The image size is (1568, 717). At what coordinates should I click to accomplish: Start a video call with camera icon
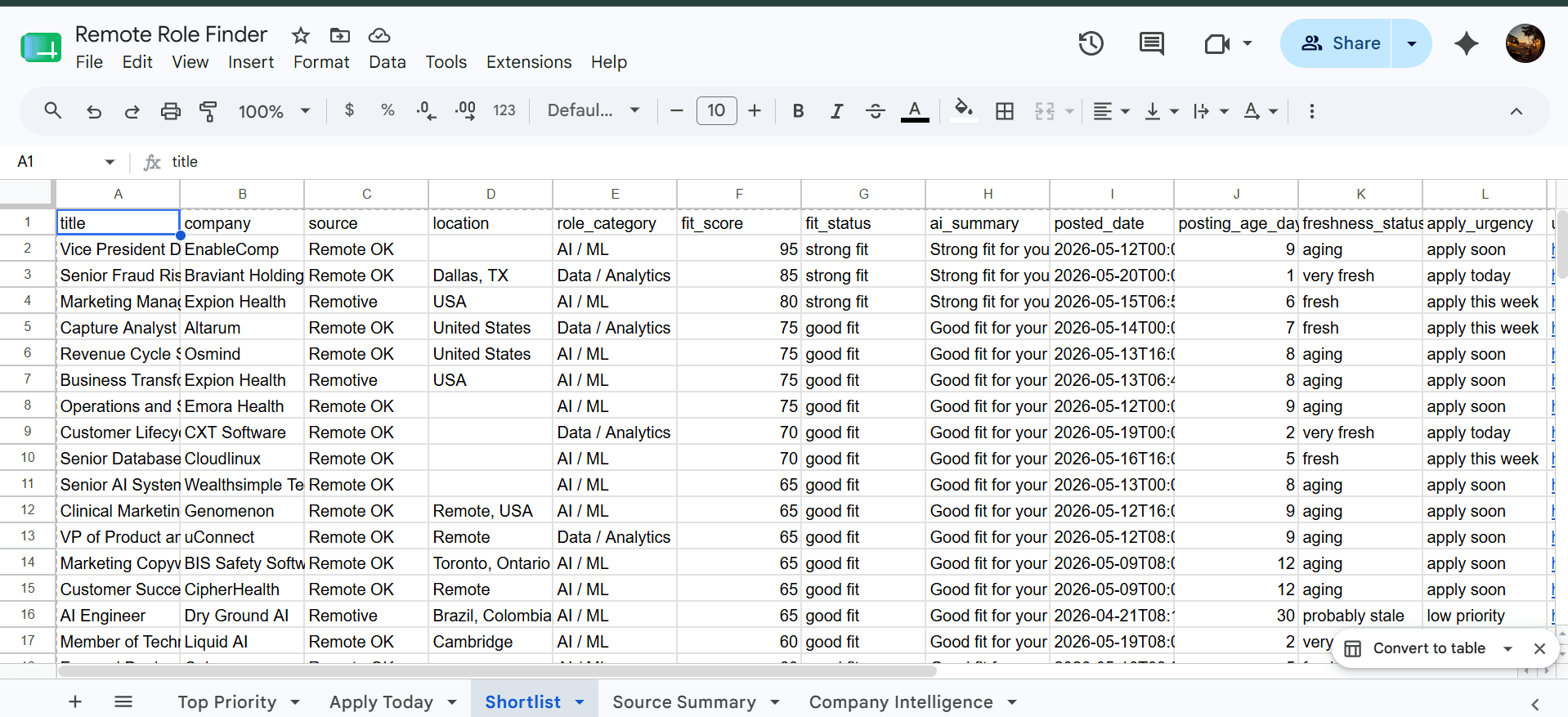[x=1217, y=43]
